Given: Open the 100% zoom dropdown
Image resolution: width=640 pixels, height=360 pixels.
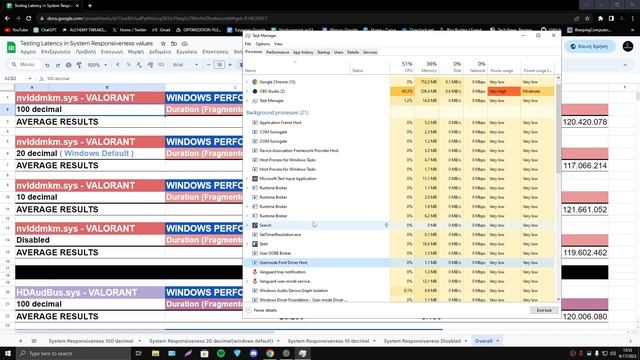Looking at the screenshot, I should (x=97, y=65).
